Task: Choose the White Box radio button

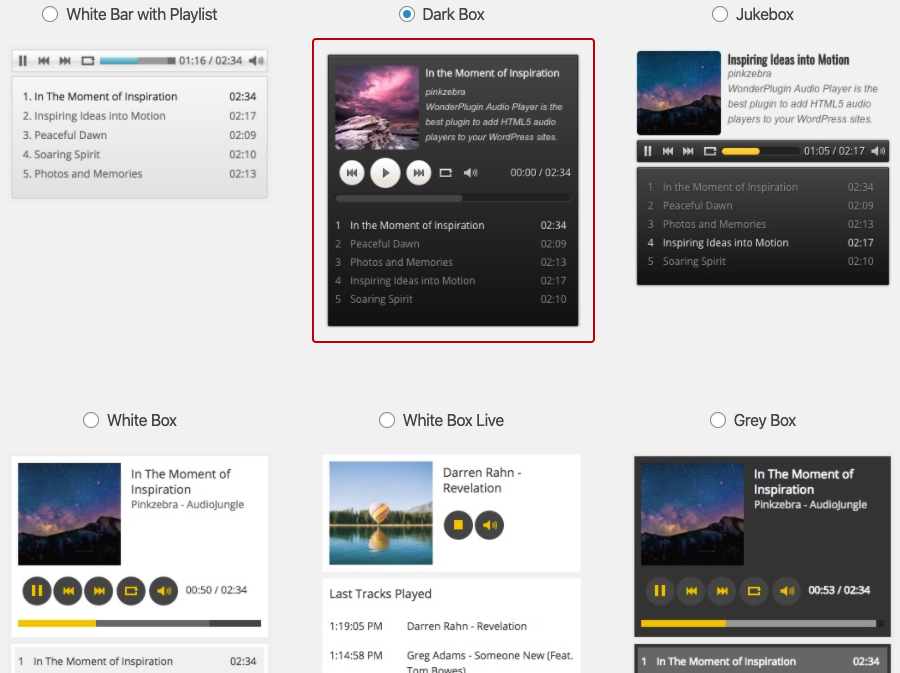Action: click(x=91, y=420)
